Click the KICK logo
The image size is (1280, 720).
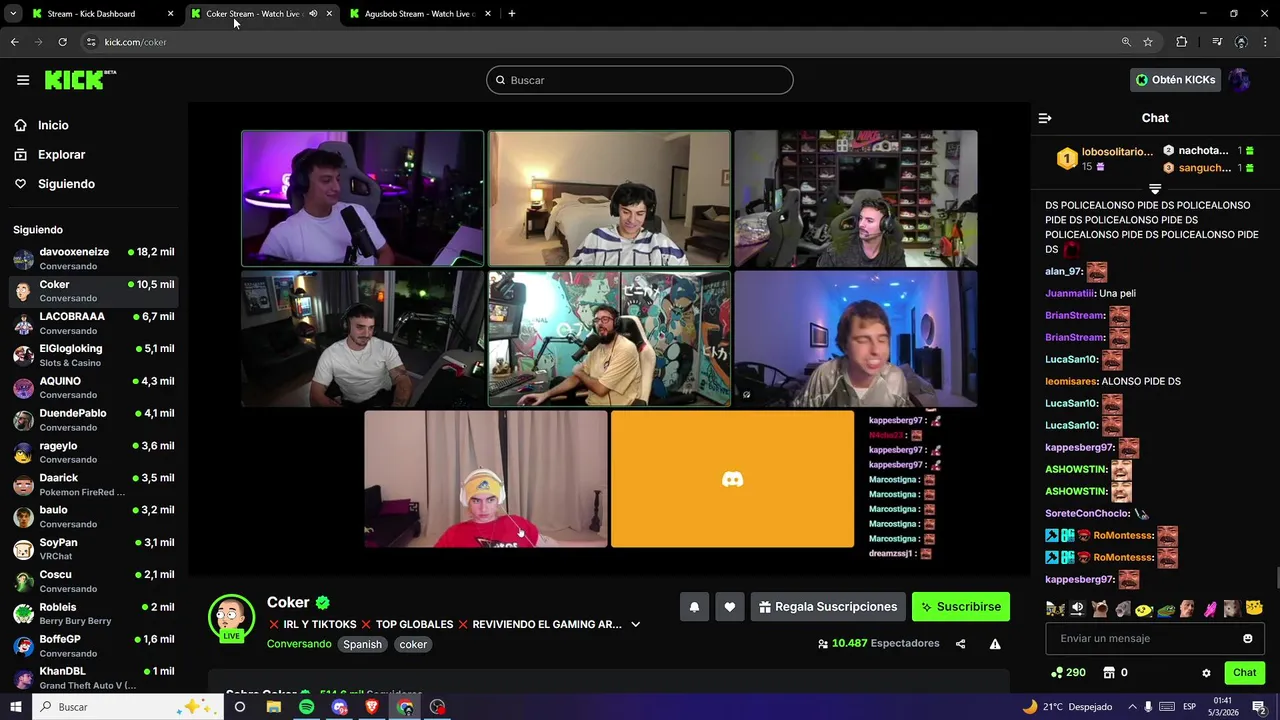point(80,80)
